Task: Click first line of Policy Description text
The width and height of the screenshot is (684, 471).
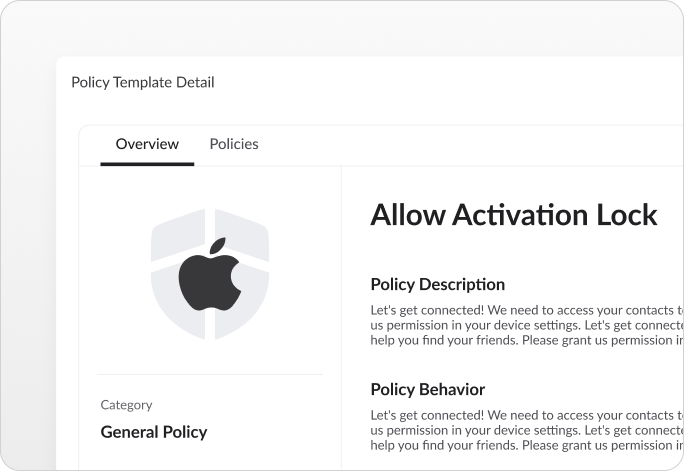Action: 527,310
